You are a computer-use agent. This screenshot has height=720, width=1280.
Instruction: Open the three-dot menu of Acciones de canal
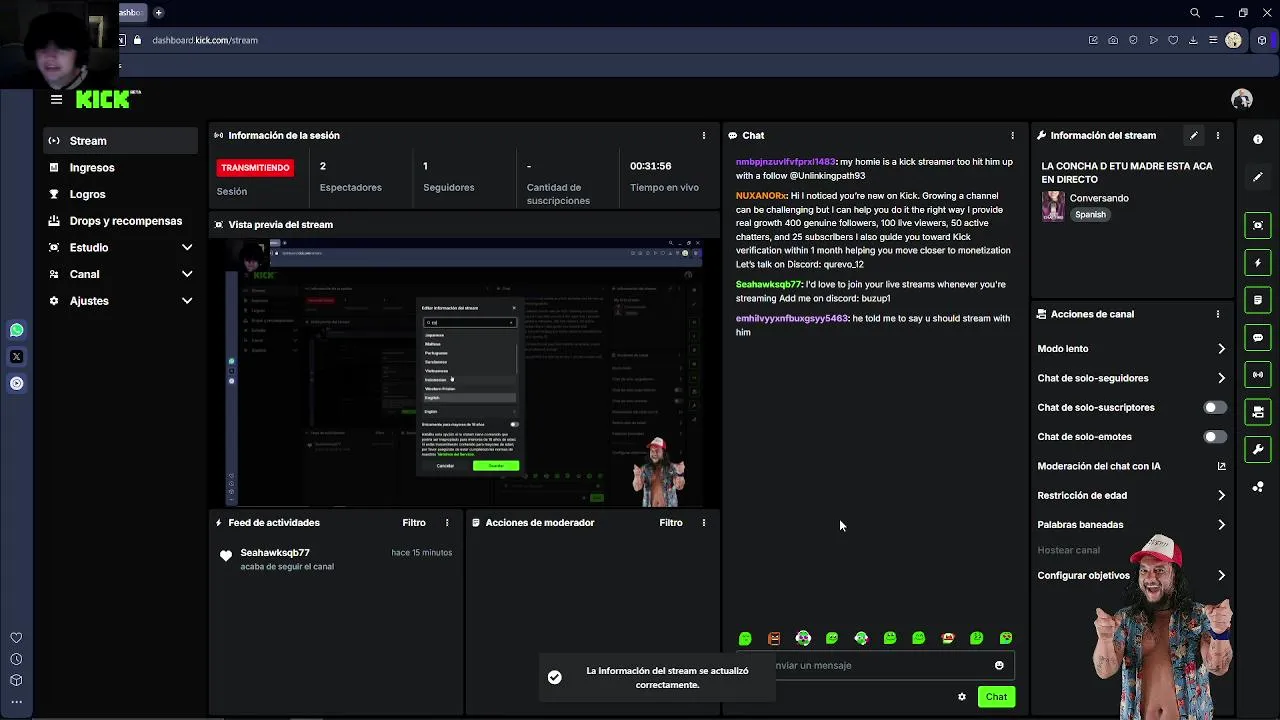(1217, 314)
